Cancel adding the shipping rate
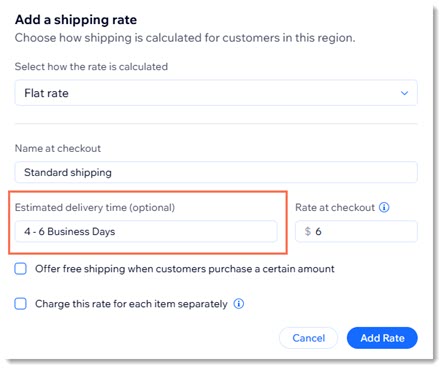Viewport: 444px width, 370px height. [x=308, y=338]
